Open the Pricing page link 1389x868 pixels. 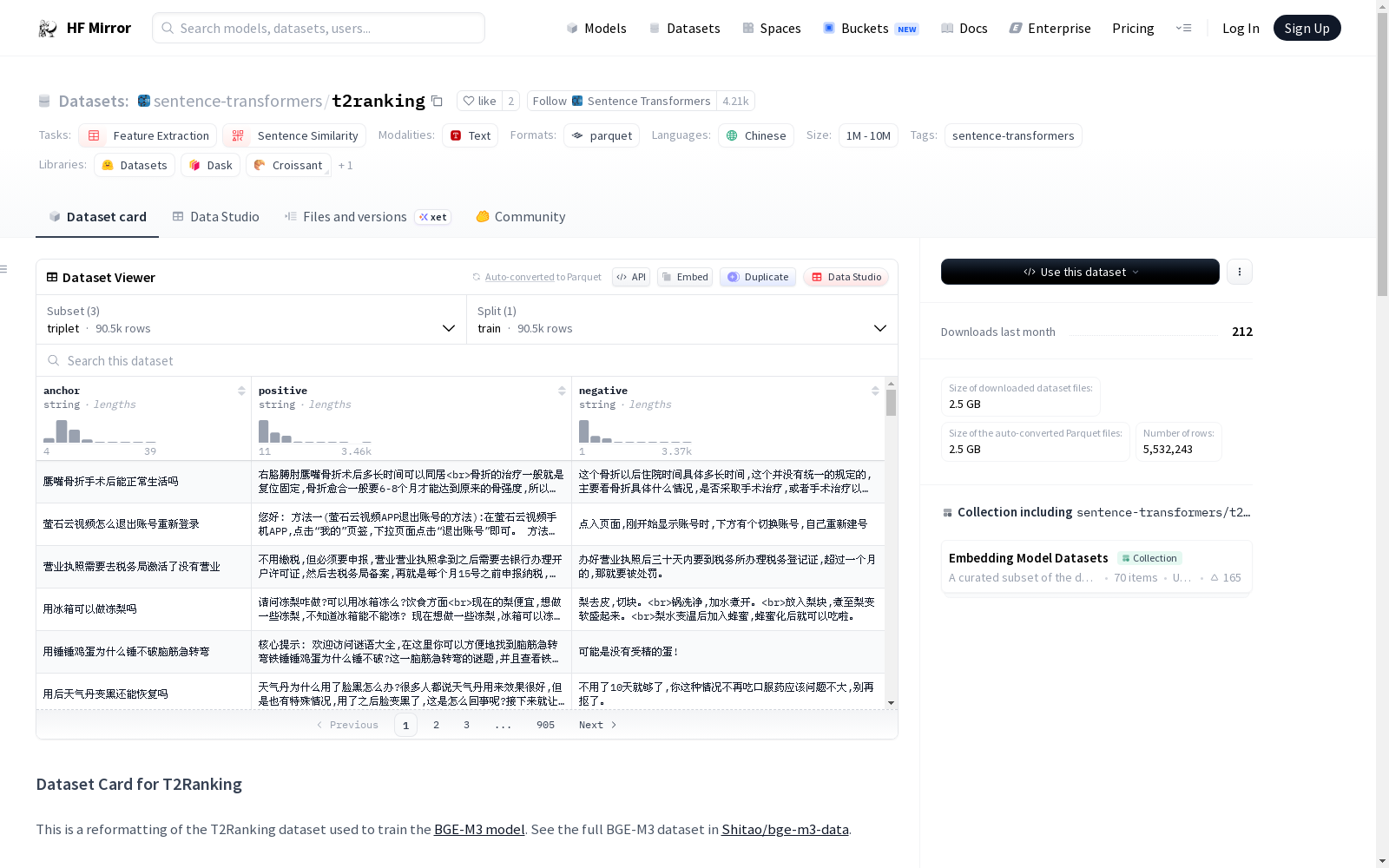pyautogui.click(x=1133, y=28)
